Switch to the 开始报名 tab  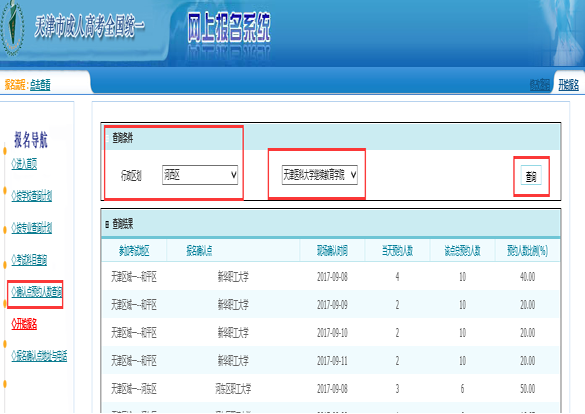[x=568, y=85]
